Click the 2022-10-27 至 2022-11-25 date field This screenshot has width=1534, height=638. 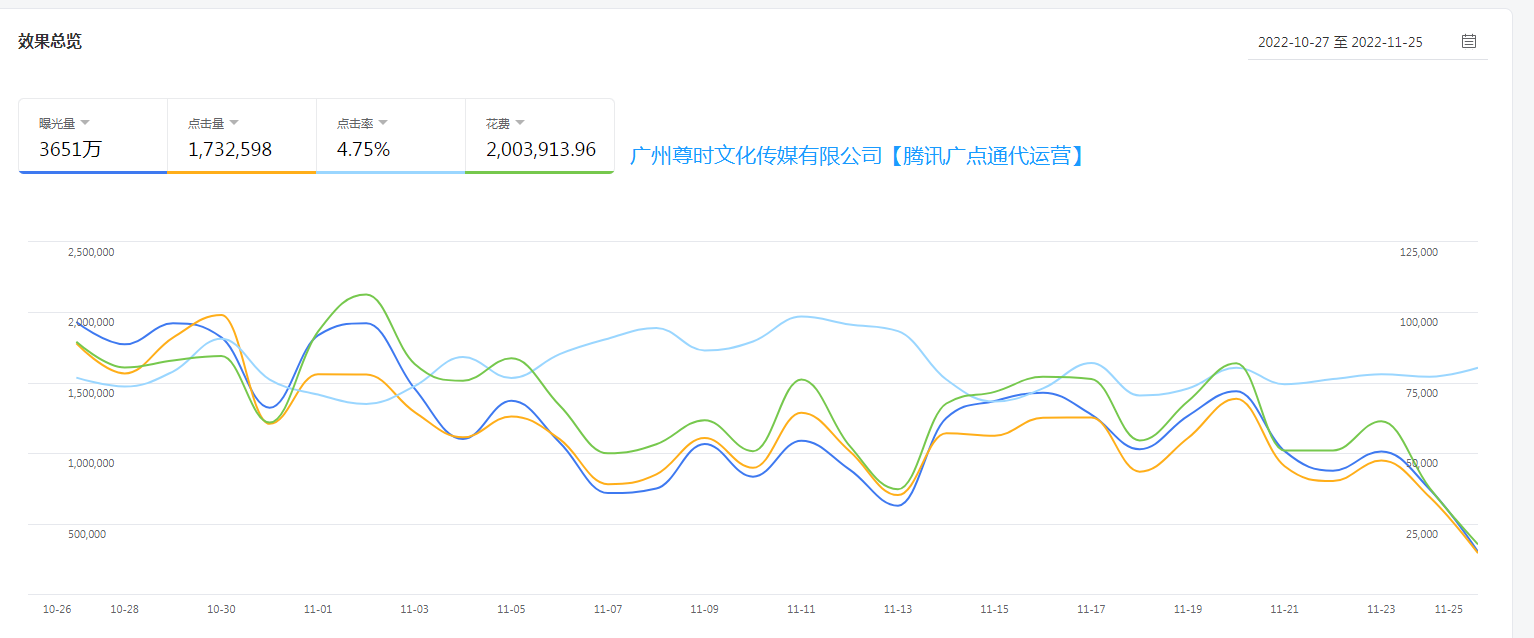click(1339, 42)
